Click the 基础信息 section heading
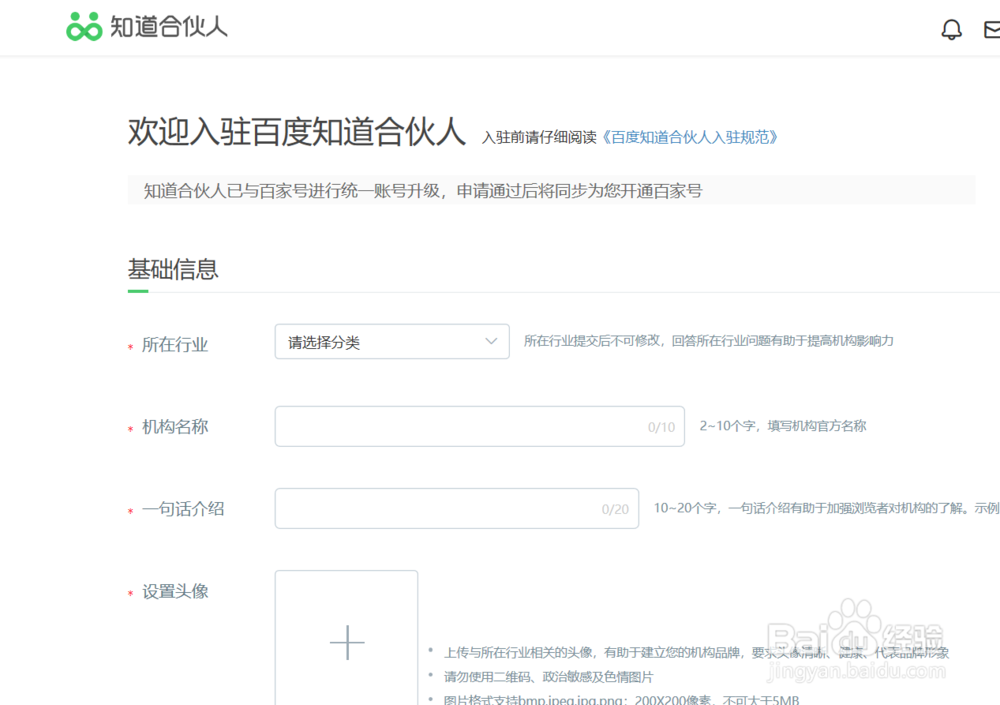This screenshot has width=1000, height=705. coord(173,269)
